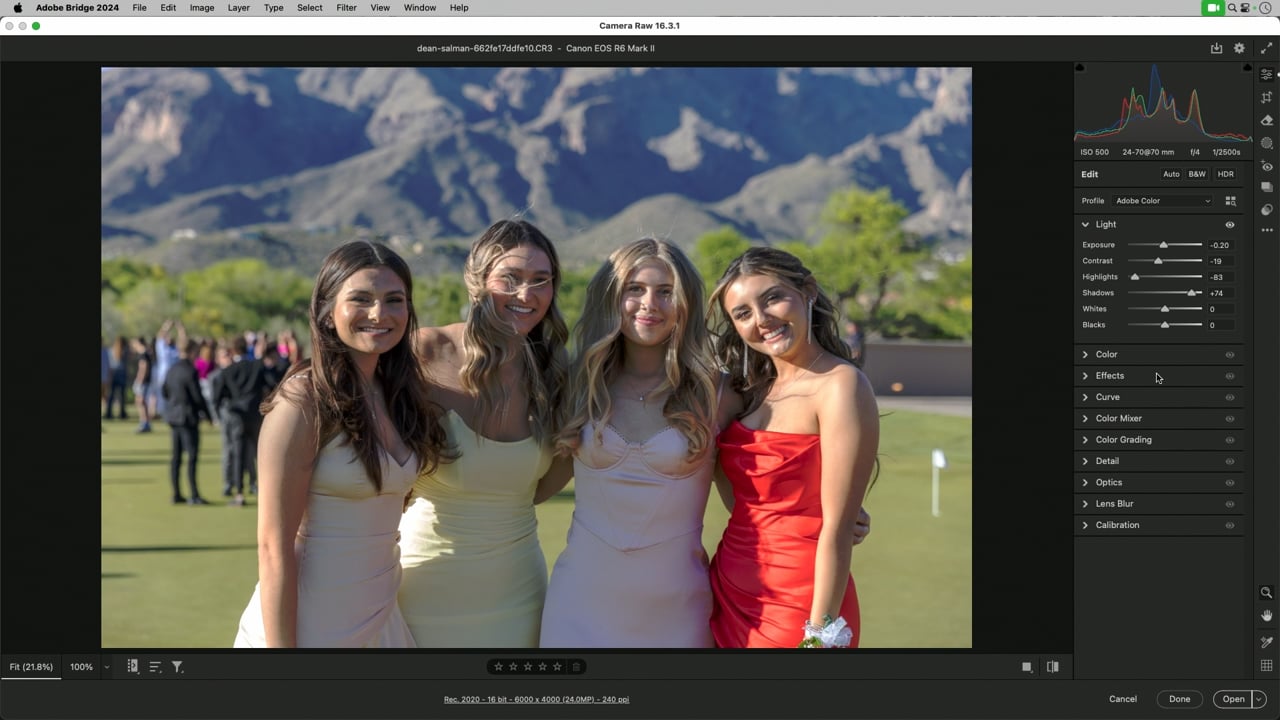Toggle Before/After split view icon
The image size is (1280, 720).
point(1052,667)
